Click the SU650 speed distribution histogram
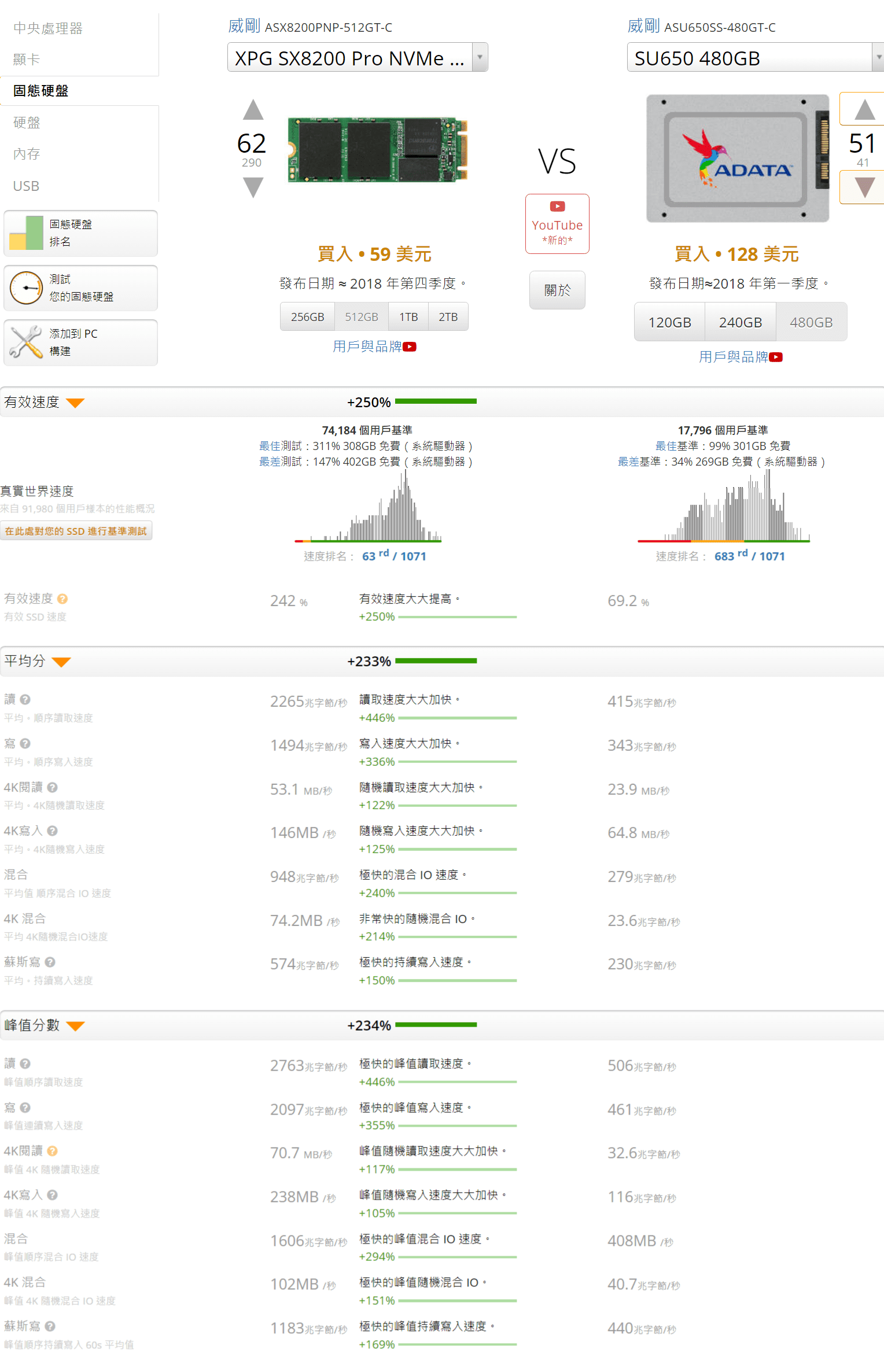The height and width of the screenshot is (1372, 884). pos(724,506)
